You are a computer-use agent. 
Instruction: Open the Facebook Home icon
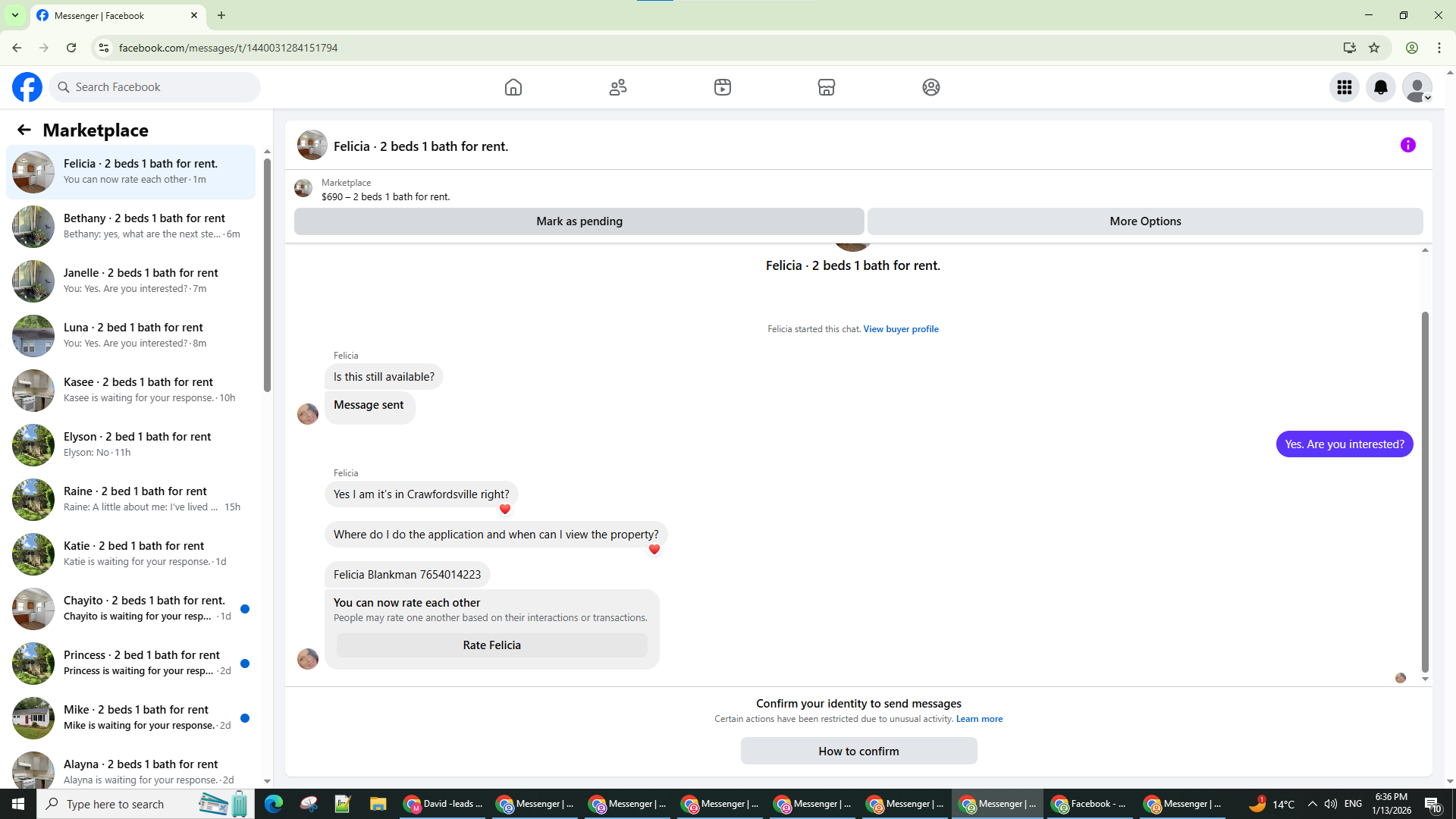513,87
